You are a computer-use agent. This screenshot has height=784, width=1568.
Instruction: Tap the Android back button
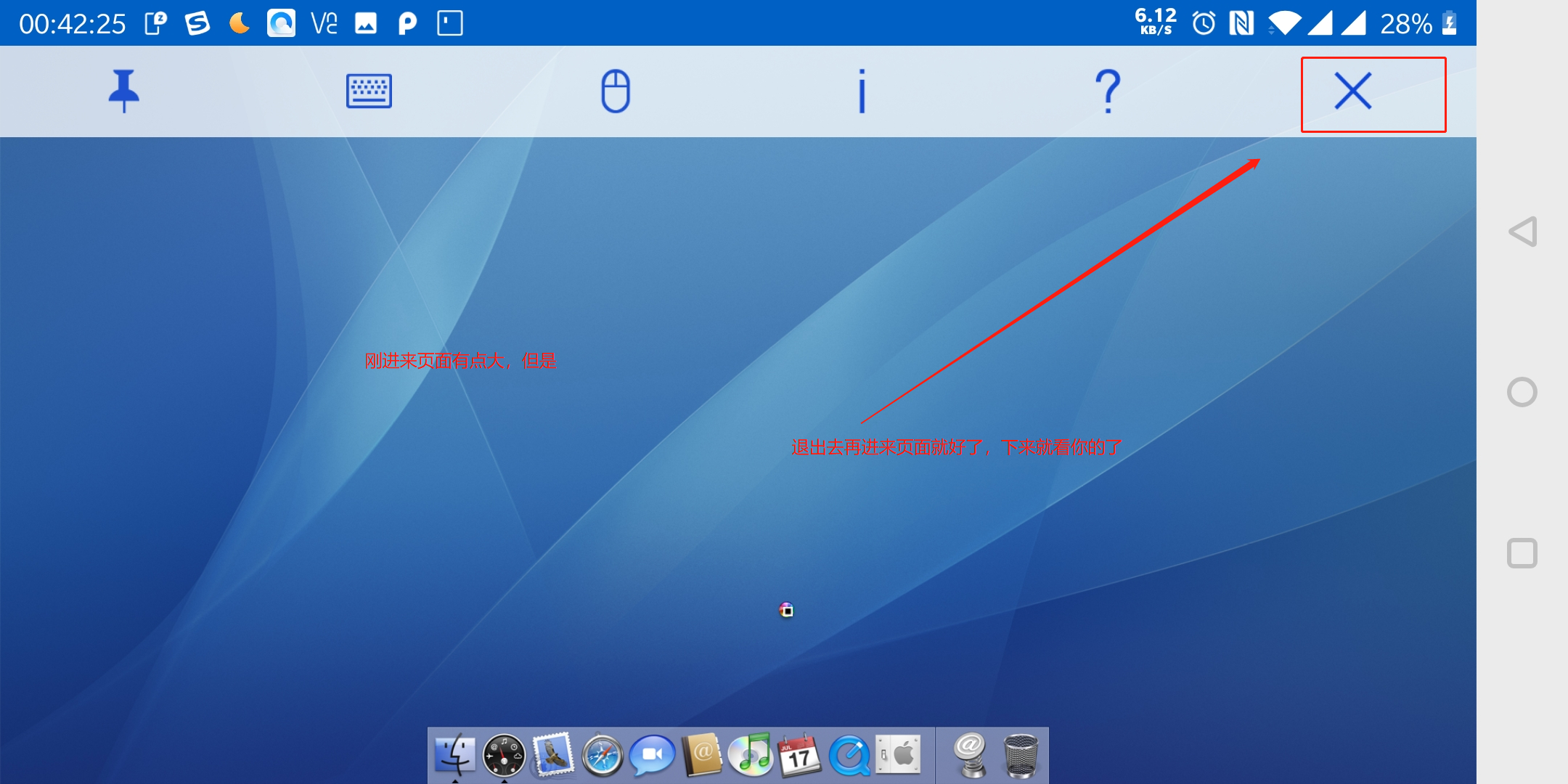point(1523,232)
